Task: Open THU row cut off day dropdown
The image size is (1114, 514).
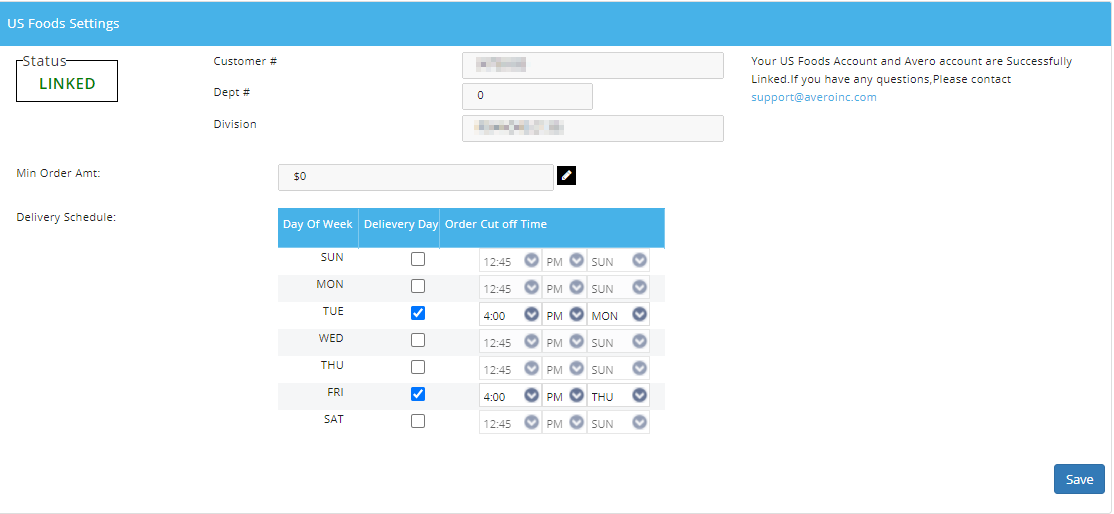Action: click(x=618, y=369)
